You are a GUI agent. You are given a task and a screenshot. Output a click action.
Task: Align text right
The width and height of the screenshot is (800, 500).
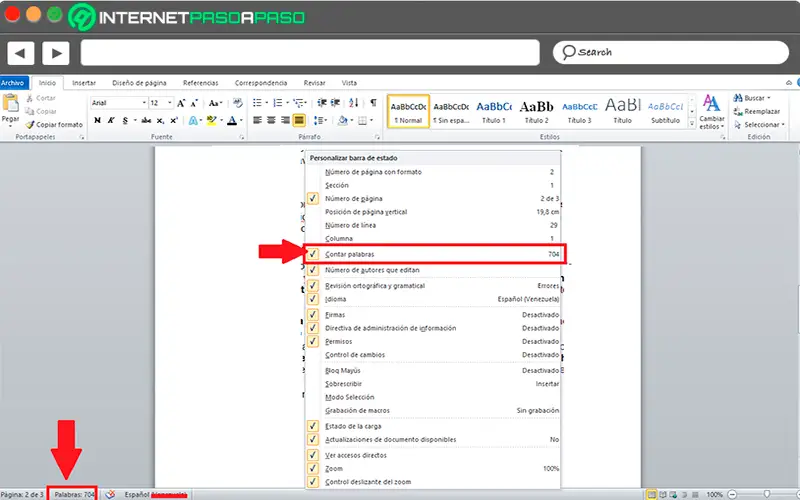(285, 120)
